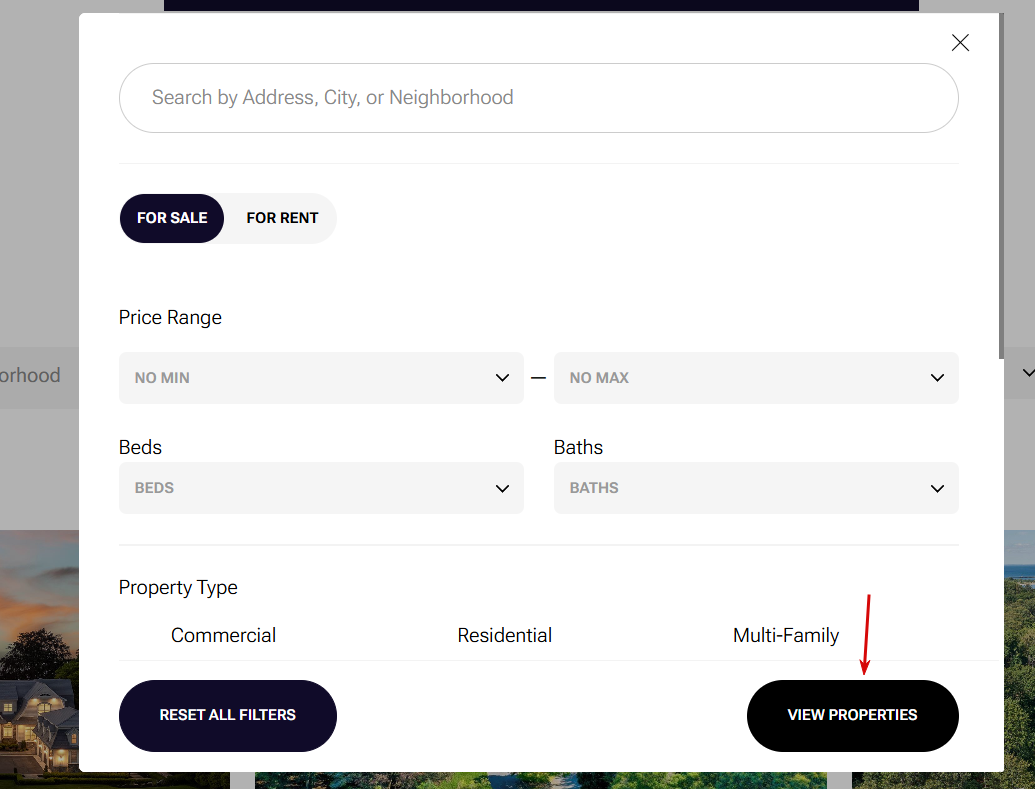
Task: Click the NO MAX chevron arrow
Action: click(x=937, y=378)
